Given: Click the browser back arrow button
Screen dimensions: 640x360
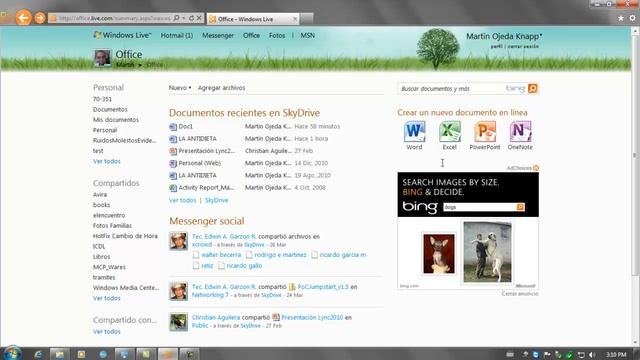Looking at the screenshot, I should point(24,18).
